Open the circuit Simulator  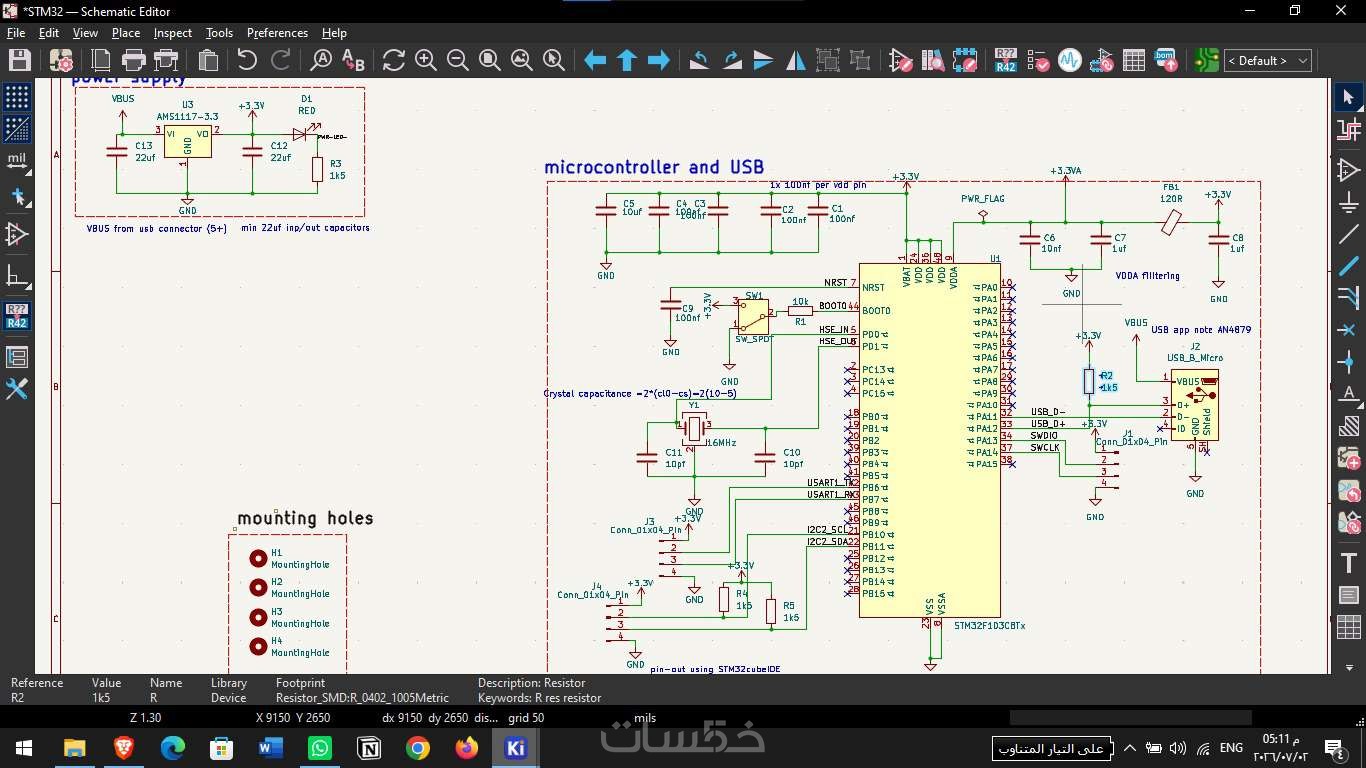(x=1069, y=60)
